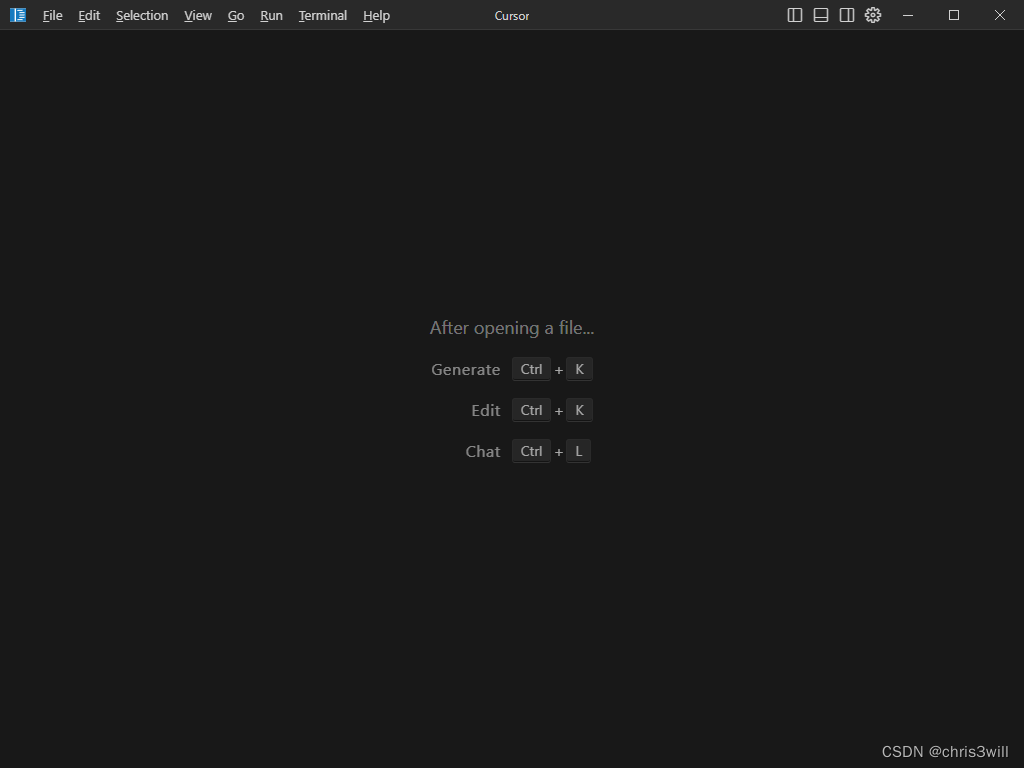Click the Cursor logo in the title bar
The width and height of the screenshot is (1024, 768).
[x=17, y=15]
